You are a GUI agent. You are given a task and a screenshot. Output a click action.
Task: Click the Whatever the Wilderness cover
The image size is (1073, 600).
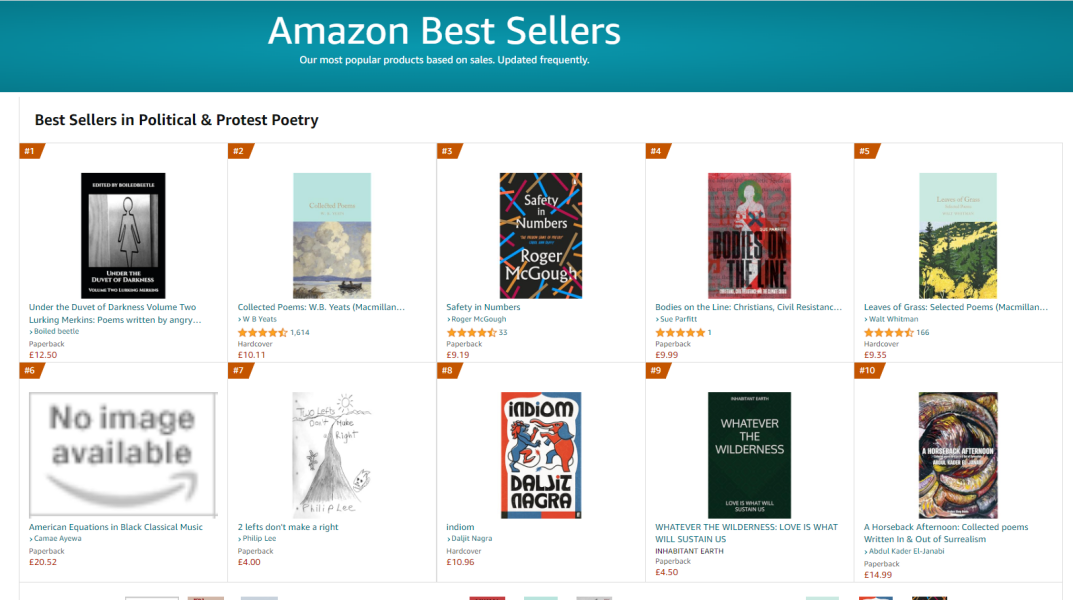pos(749,454)
